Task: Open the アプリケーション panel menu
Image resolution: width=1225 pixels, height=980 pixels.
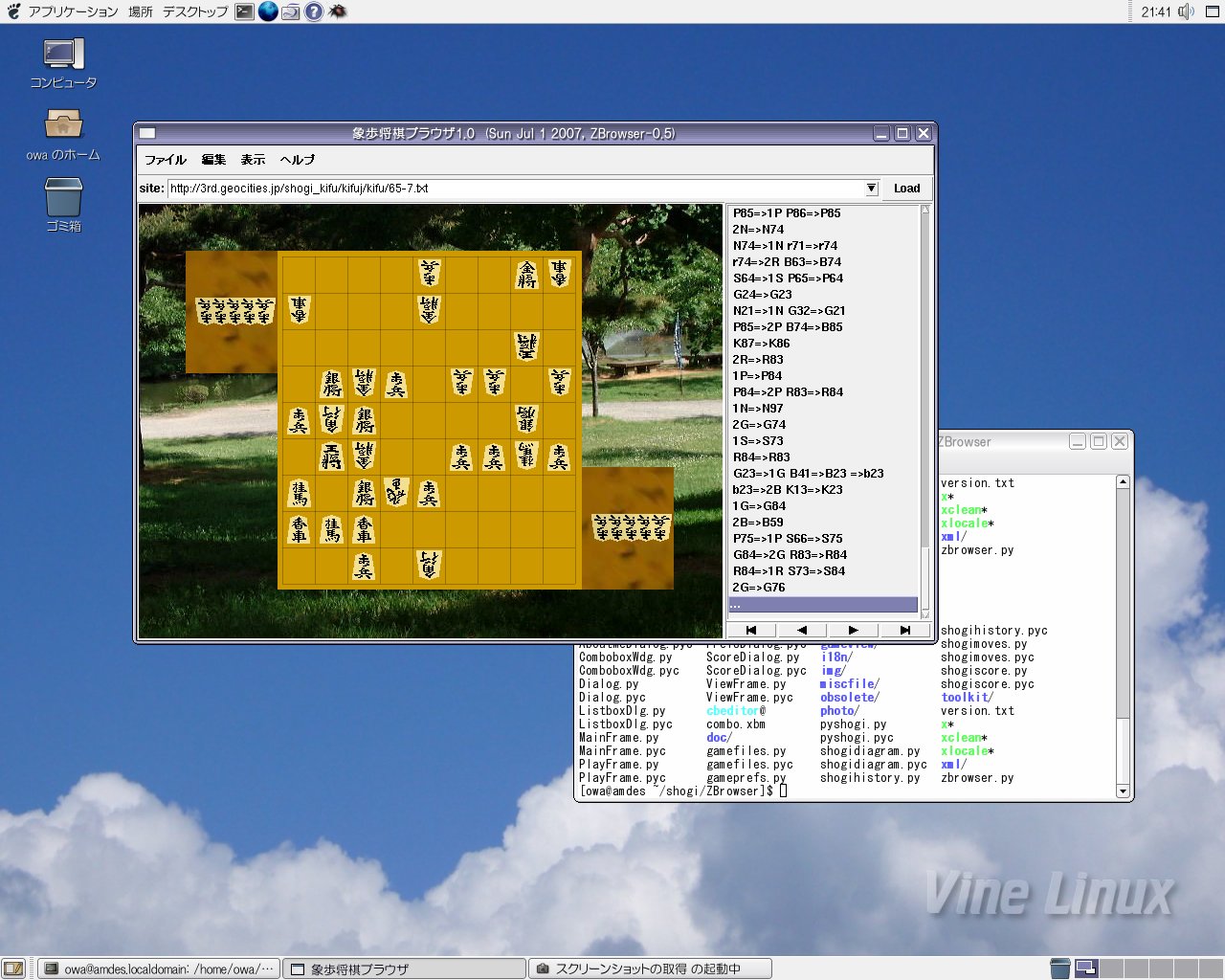Action: pyautogui.click(x=72, y=11)
